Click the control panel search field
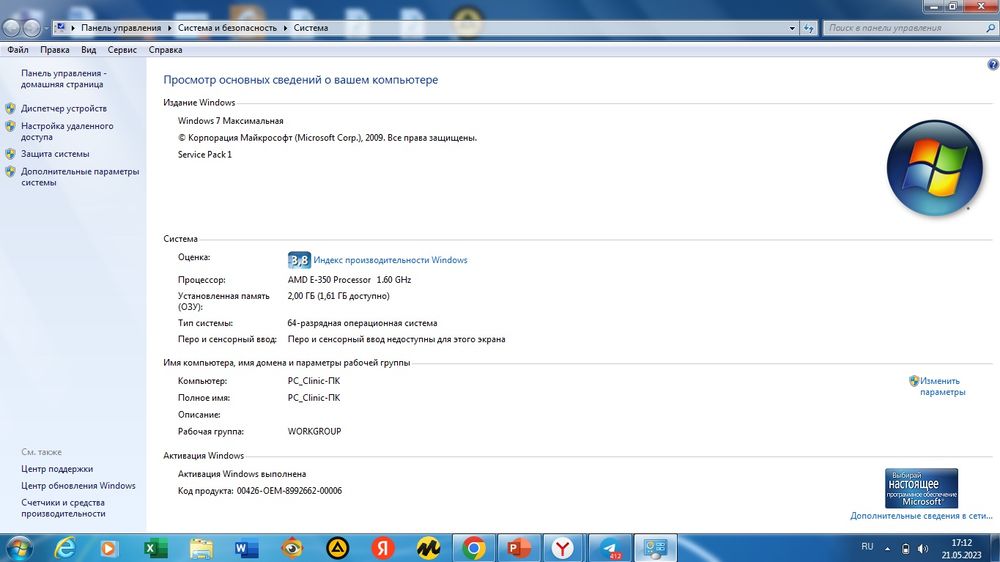The image size is (1000, 562). [x=904, y=28]
